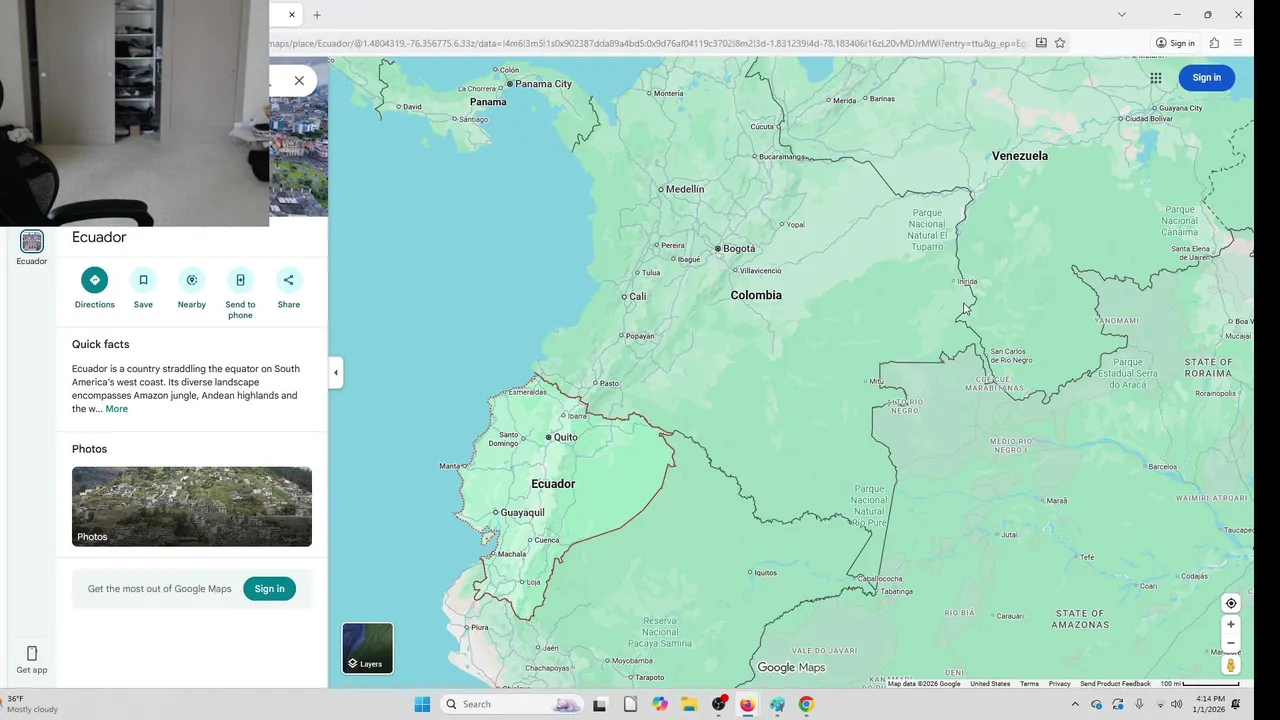Click the Street View pegman icon

1231,665
